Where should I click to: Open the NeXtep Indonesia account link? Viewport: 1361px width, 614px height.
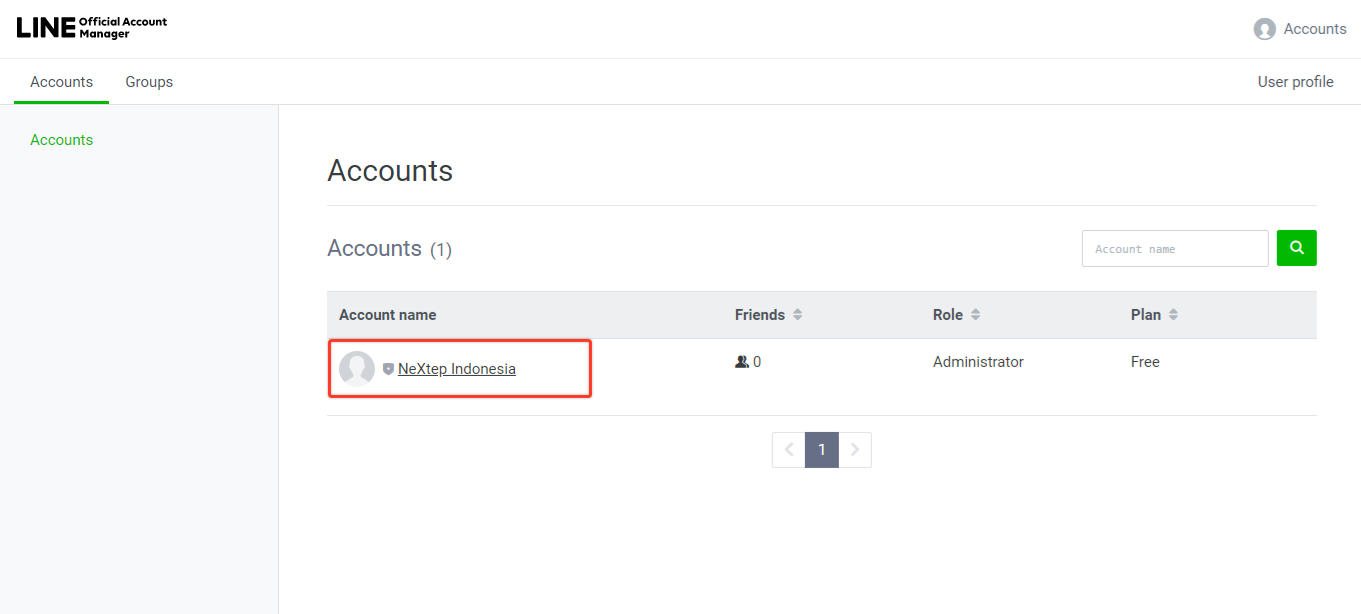pos(457,369)
